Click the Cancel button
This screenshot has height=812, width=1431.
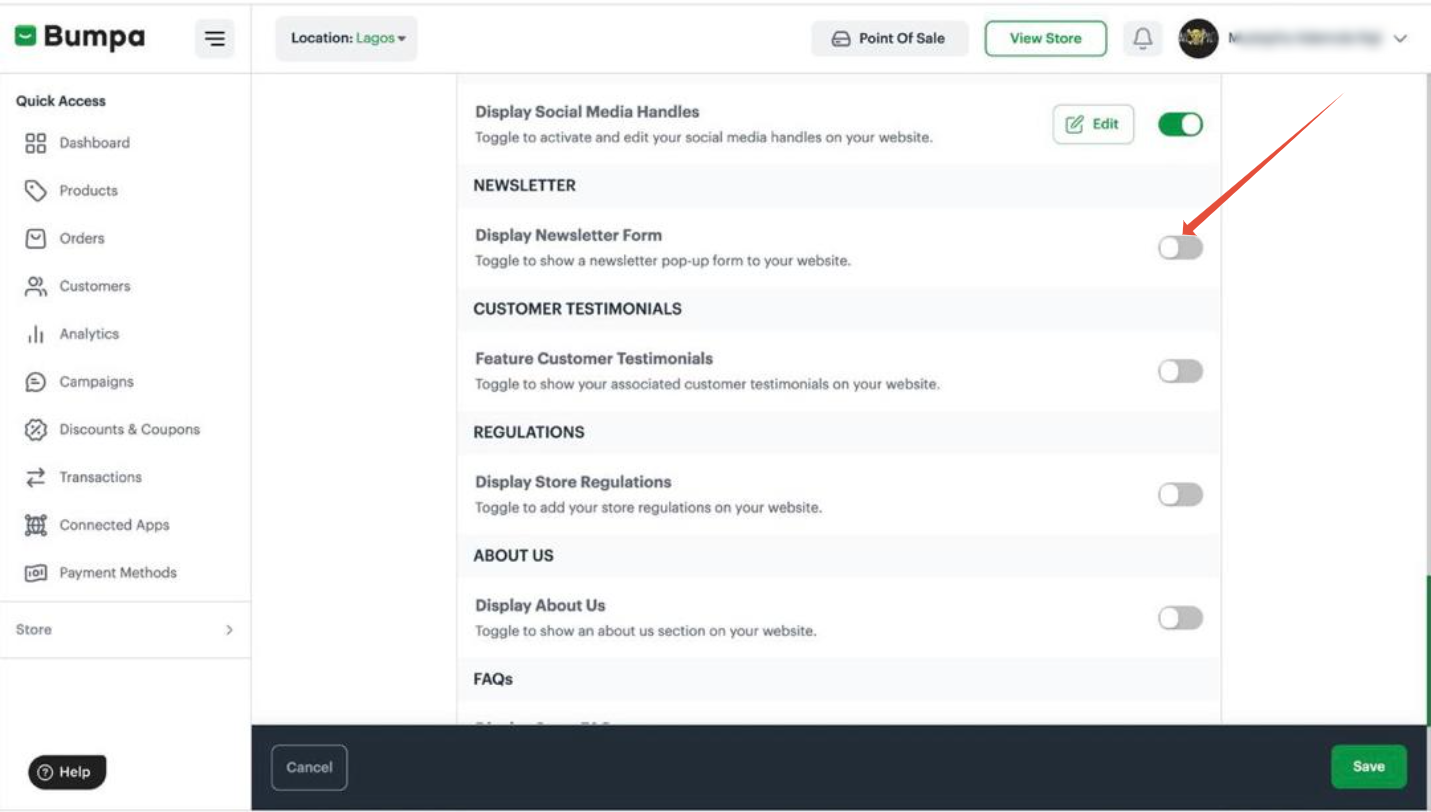[x=309, y=767]
